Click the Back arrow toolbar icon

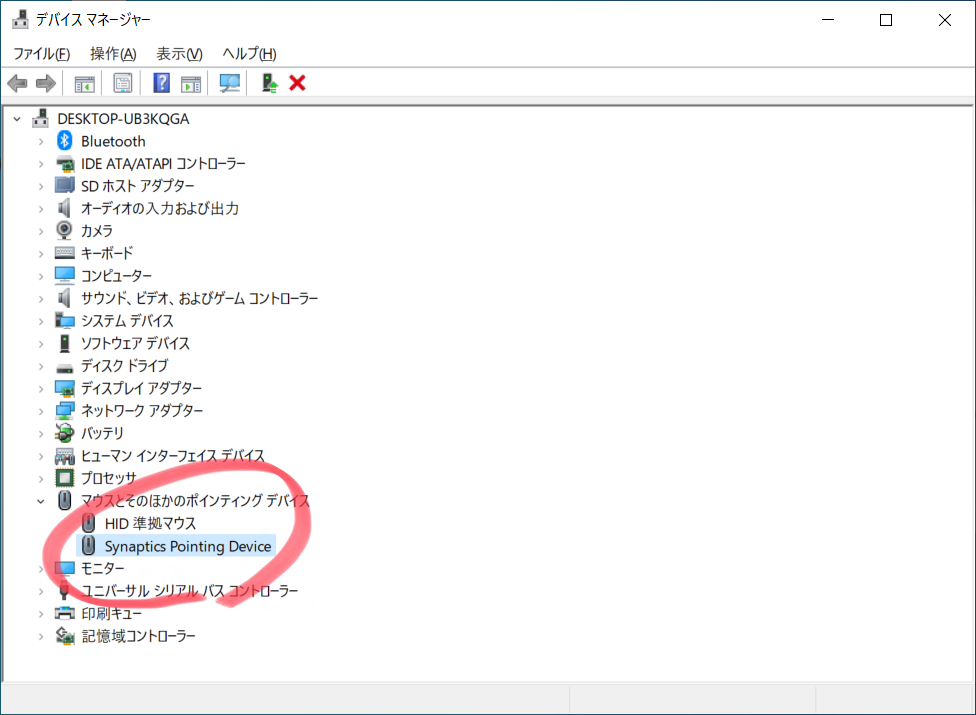tap(17, 83)
